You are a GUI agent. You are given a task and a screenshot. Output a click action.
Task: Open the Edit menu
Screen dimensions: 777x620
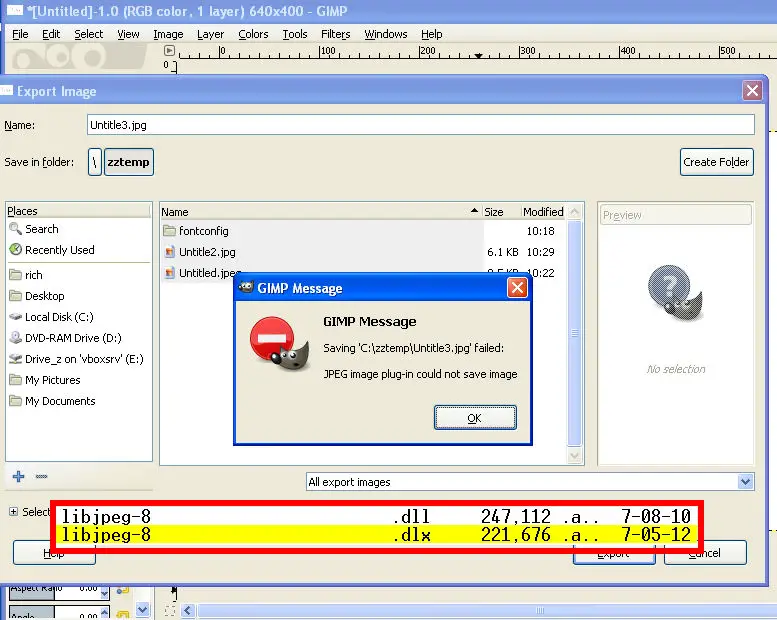coord(51,34)
